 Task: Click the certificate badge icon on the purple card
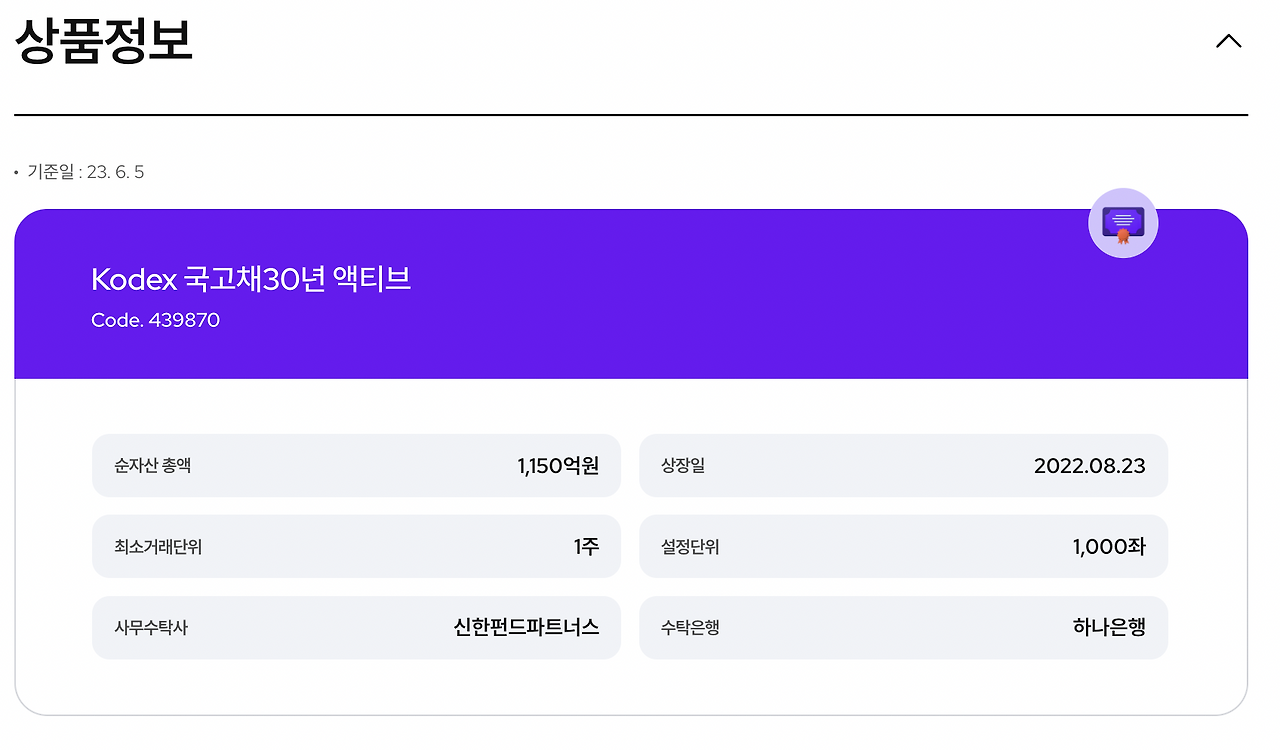[x=1123, y=222]
